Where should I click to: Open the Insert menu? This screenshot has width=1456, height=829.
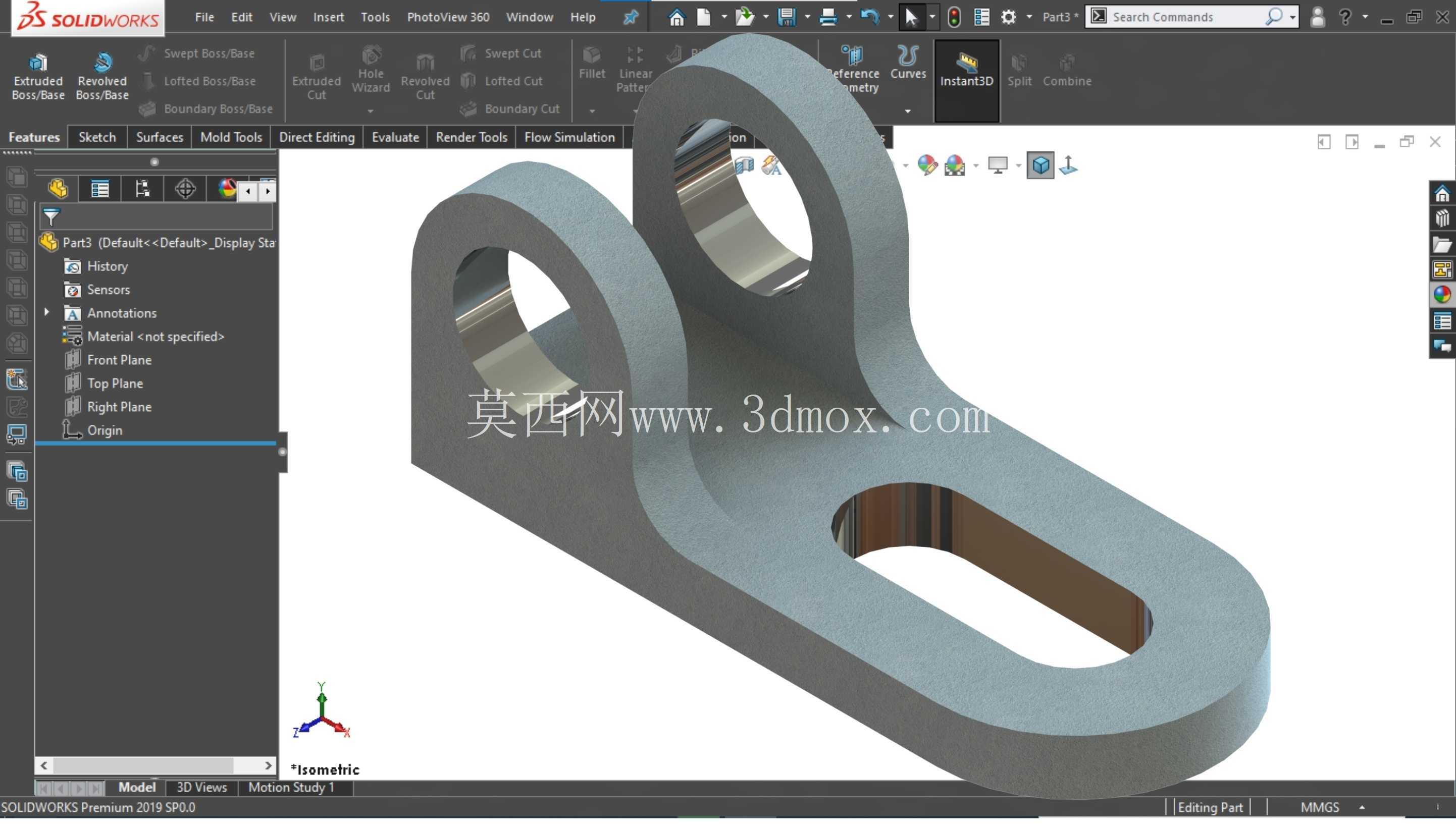328,17
